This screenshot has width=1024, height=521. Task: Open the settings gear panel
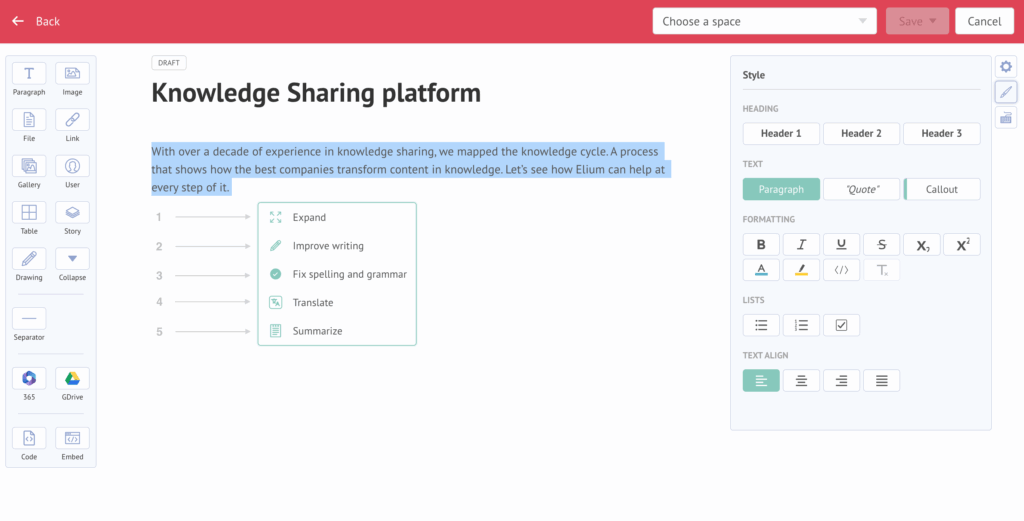(1006, 66)
